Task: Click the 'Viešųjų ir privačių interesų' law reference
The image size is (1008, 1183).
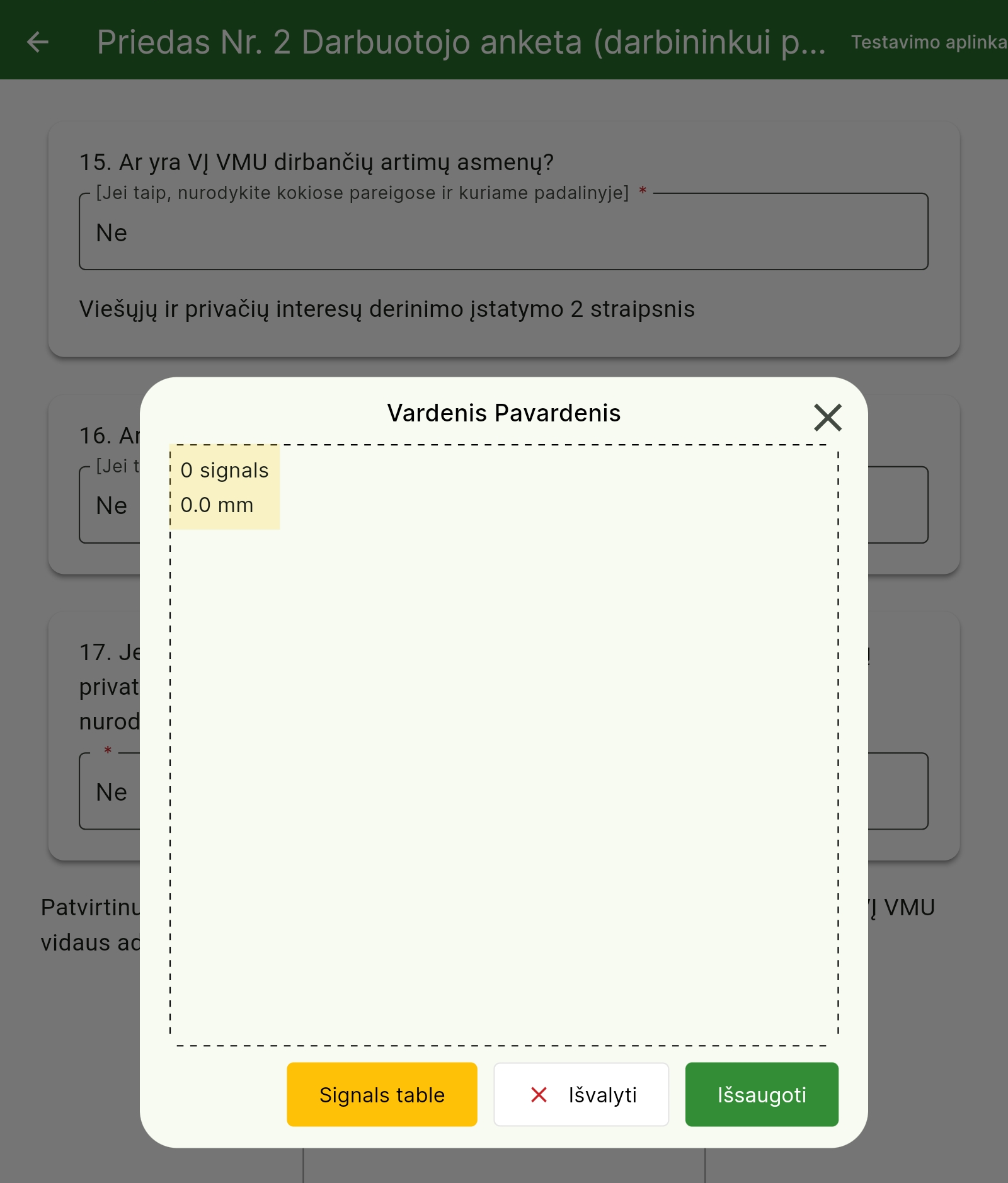Action: click(x=387, y=309)
